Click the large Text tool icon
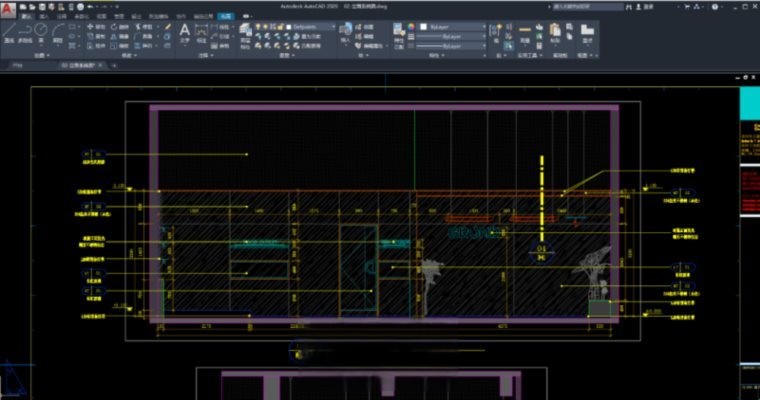This screenshot has width=760, height=400. 184,32
